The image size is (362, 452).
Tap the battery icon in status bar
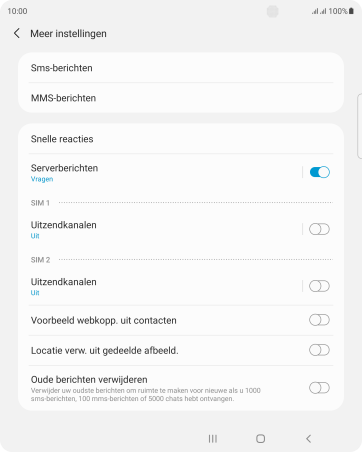(x=351, y=11)
